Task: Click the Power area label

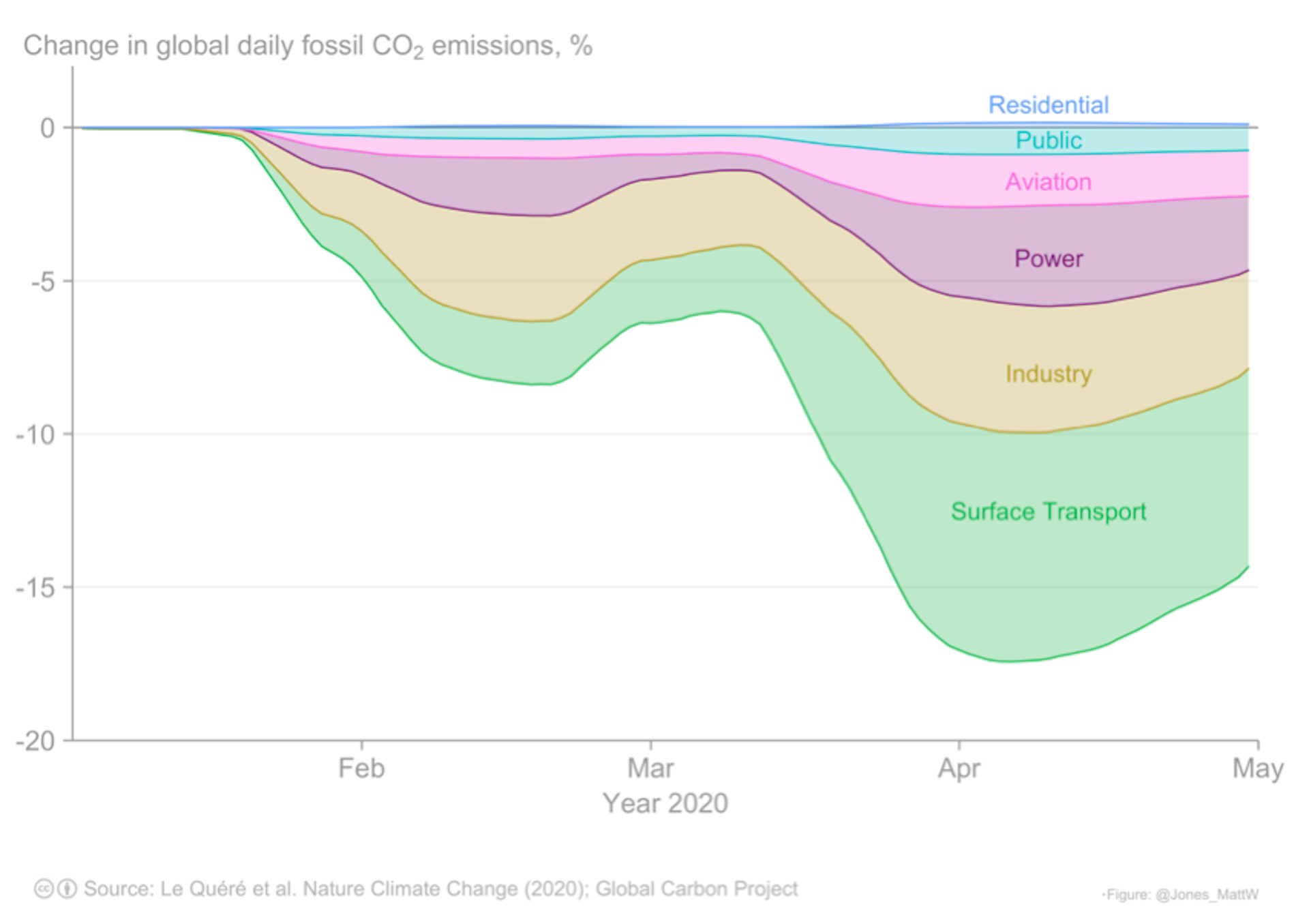Action: click(x=1049, y=258)
